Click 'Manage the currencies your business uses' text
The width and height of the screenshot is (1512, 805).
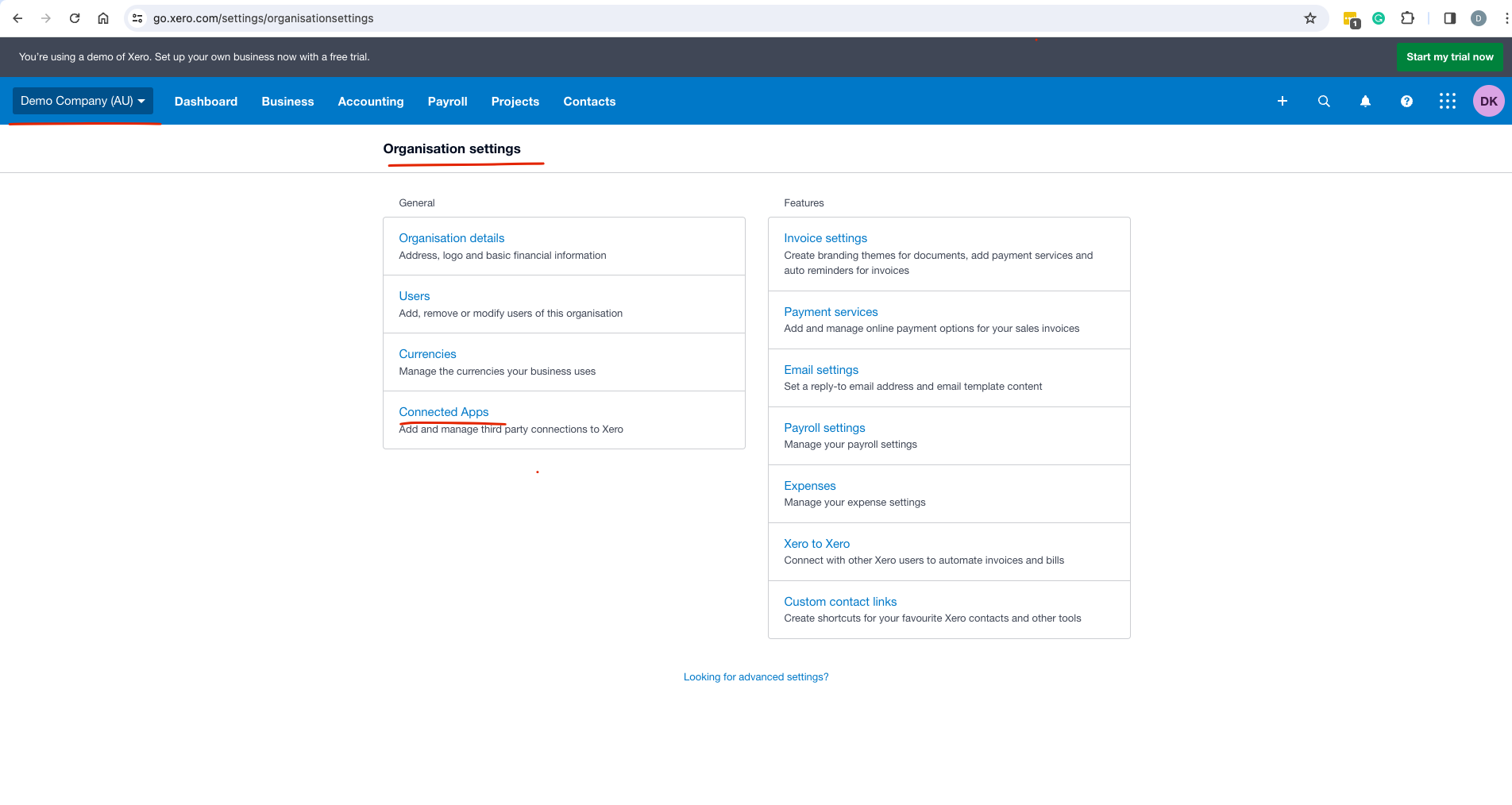coord(497,372)
